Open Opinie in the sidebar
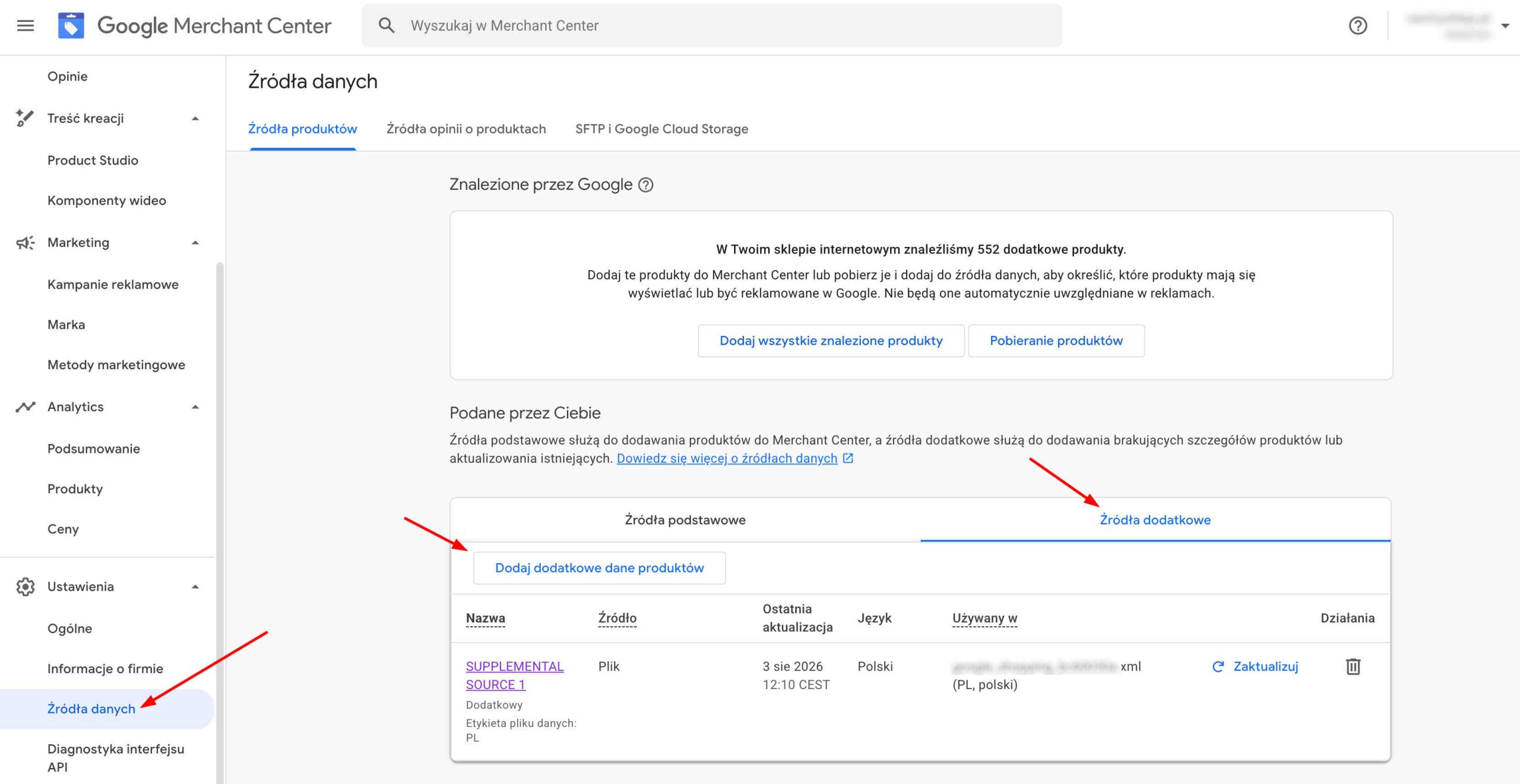The image size is (1520, 784). click(68, 77)
